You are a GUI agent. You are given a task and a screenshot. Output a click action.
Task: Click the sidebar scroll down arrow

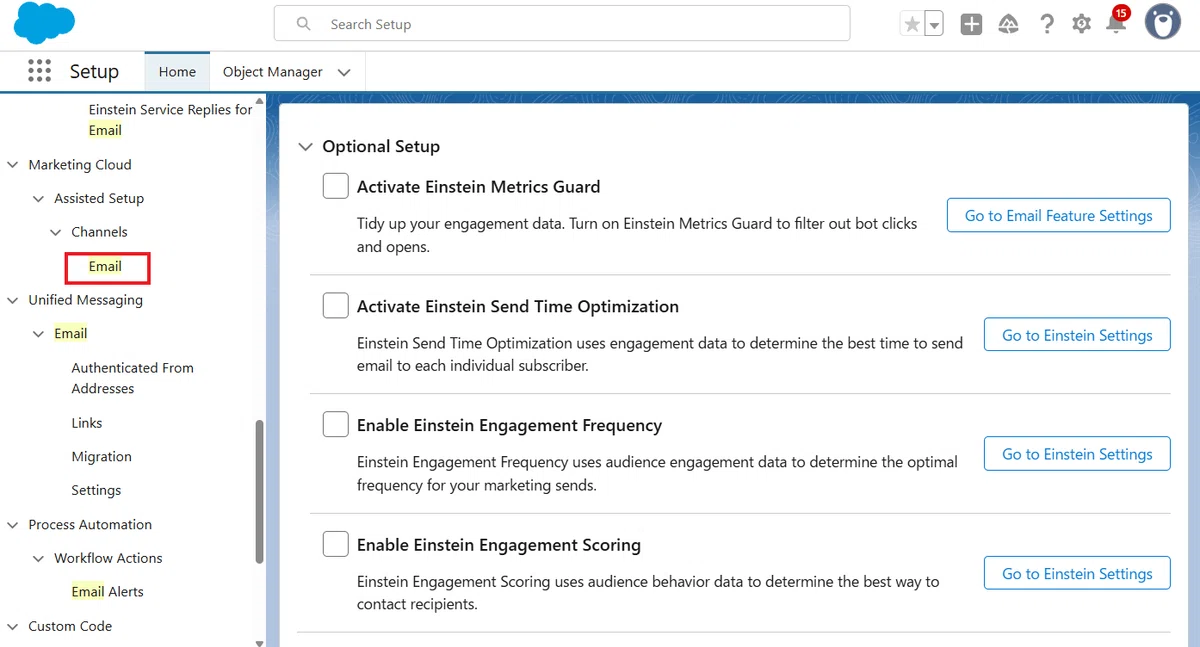pos(260,642)
